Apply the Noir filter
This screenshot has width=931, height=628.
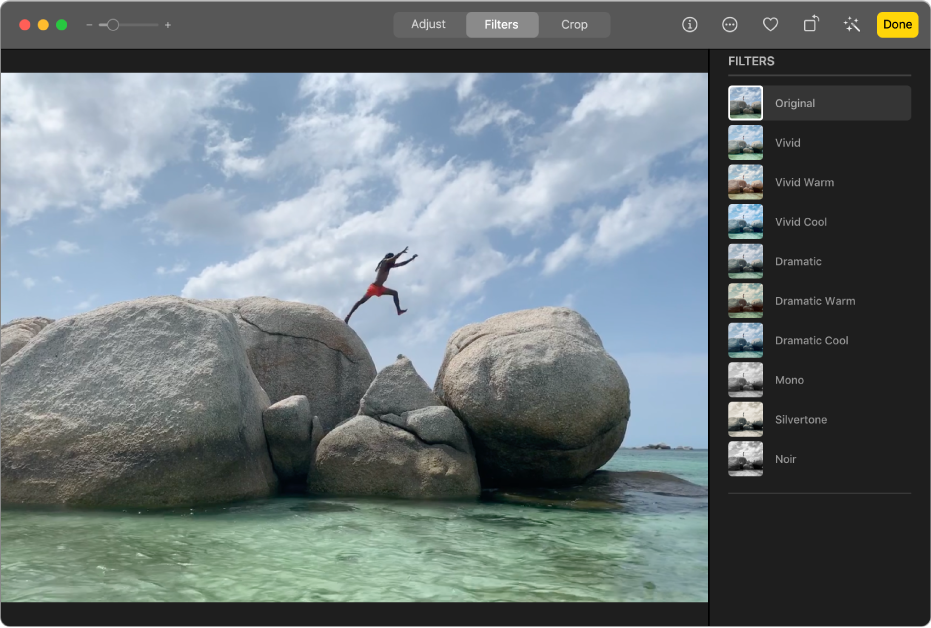[x=818, y=459]
